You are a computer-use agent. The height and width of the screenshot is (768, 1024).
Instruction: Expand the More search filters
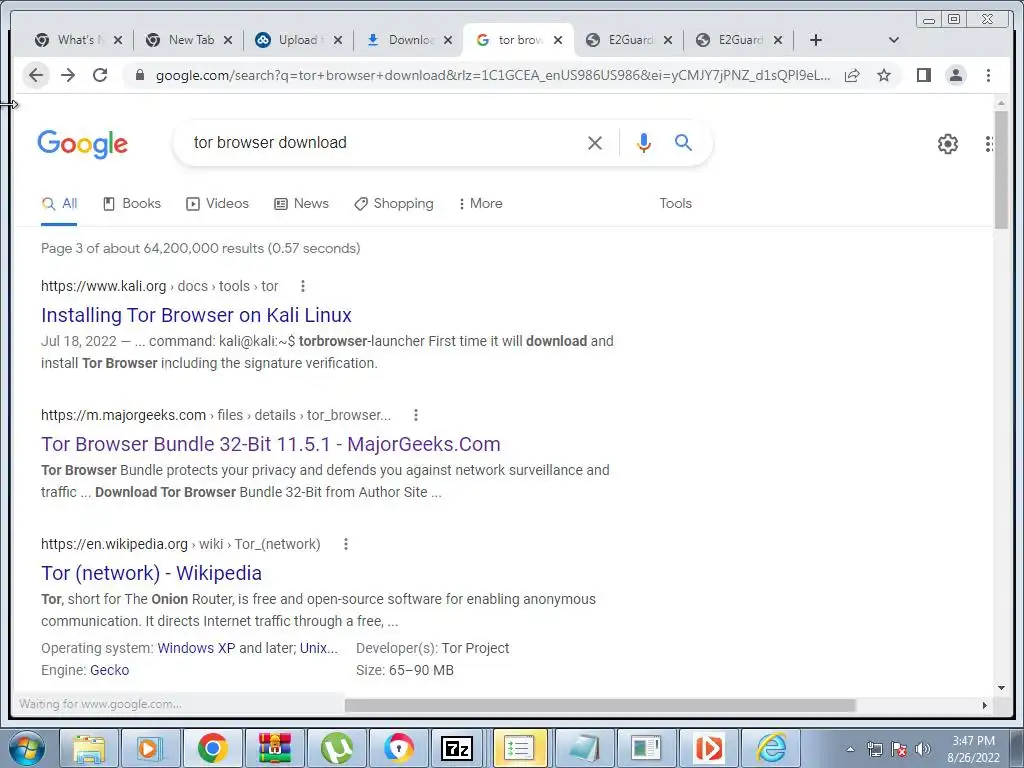tap(481, 204)
